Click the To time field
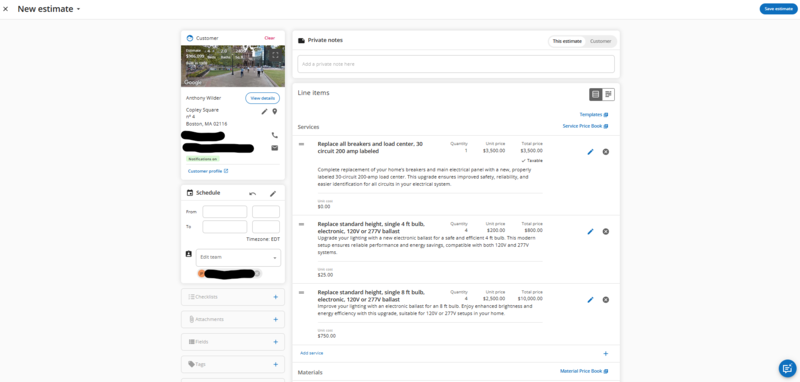 [x=266, y=226]
